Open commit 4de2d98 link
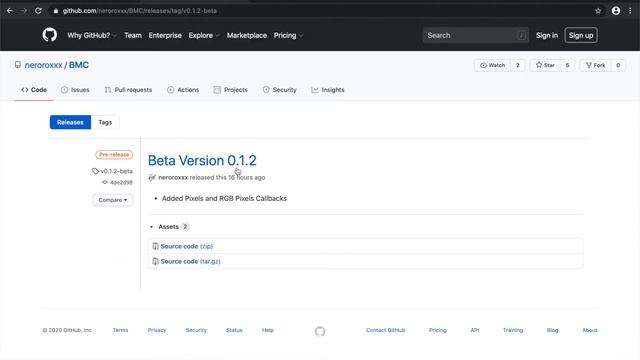 [121, 182]
